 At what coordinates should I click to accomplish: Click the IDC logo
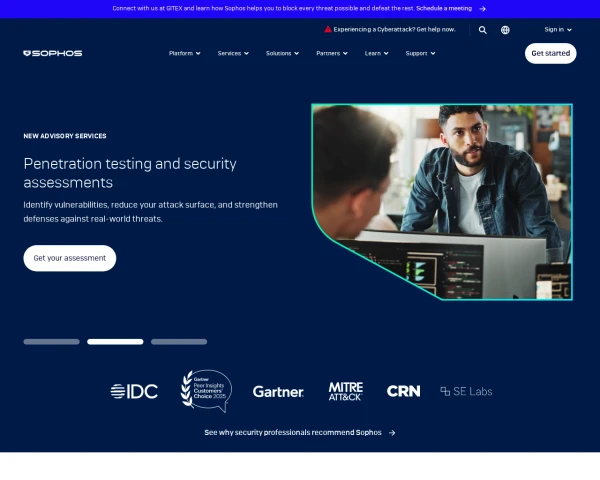[x=134, y=391]
